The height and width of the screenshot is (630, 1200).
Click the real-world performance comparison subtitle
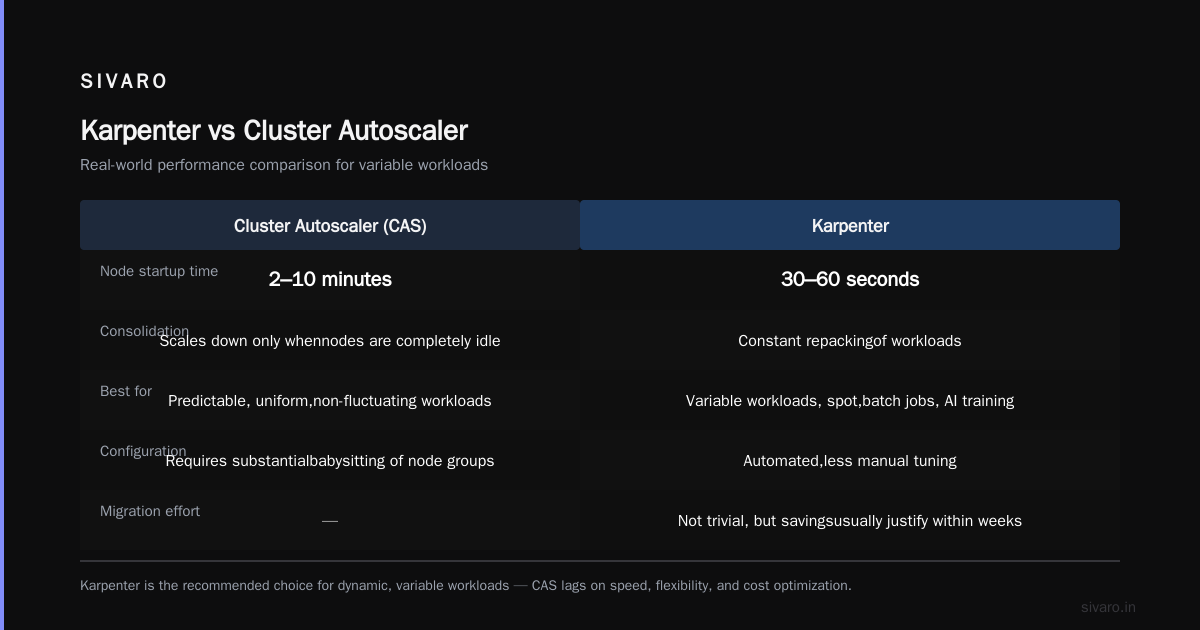284,165
